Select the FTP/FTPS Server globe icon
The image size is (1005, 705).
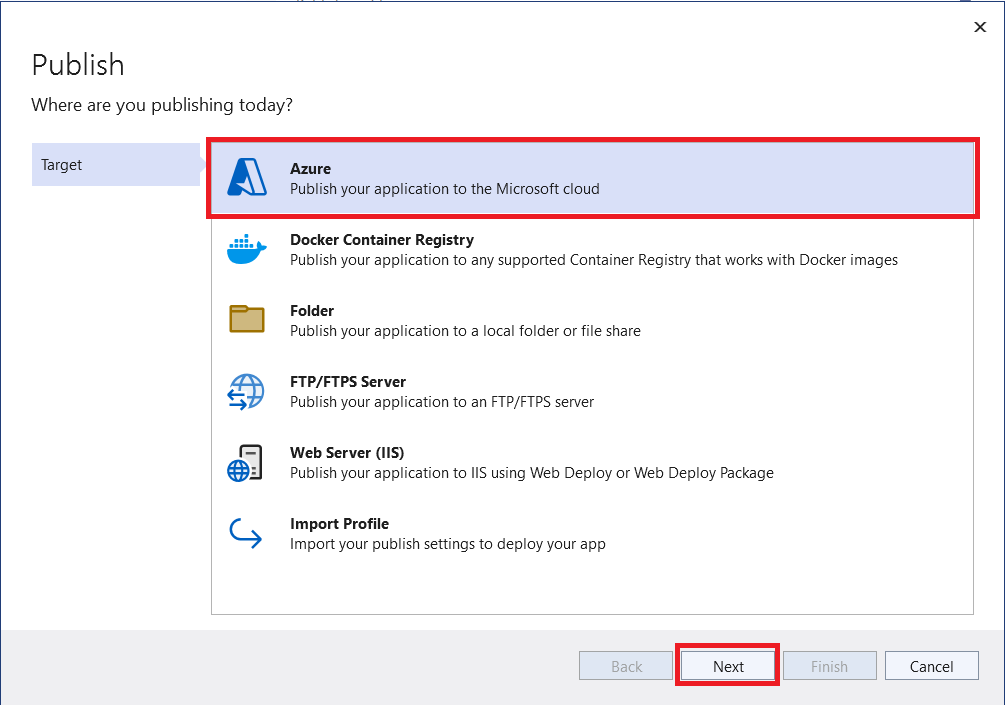click(246, 390)
